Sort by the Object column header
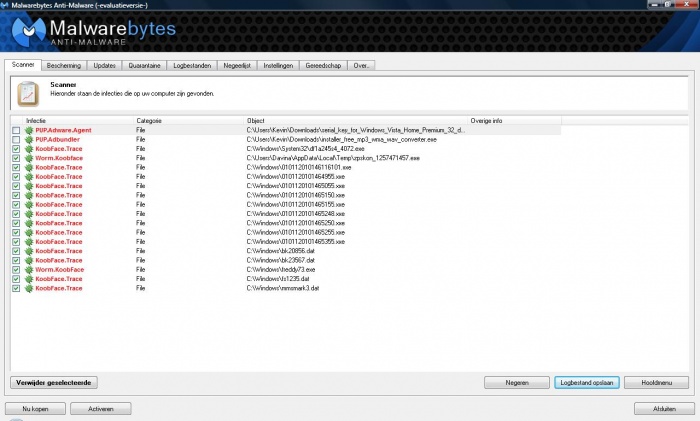 tap(355, 121)
